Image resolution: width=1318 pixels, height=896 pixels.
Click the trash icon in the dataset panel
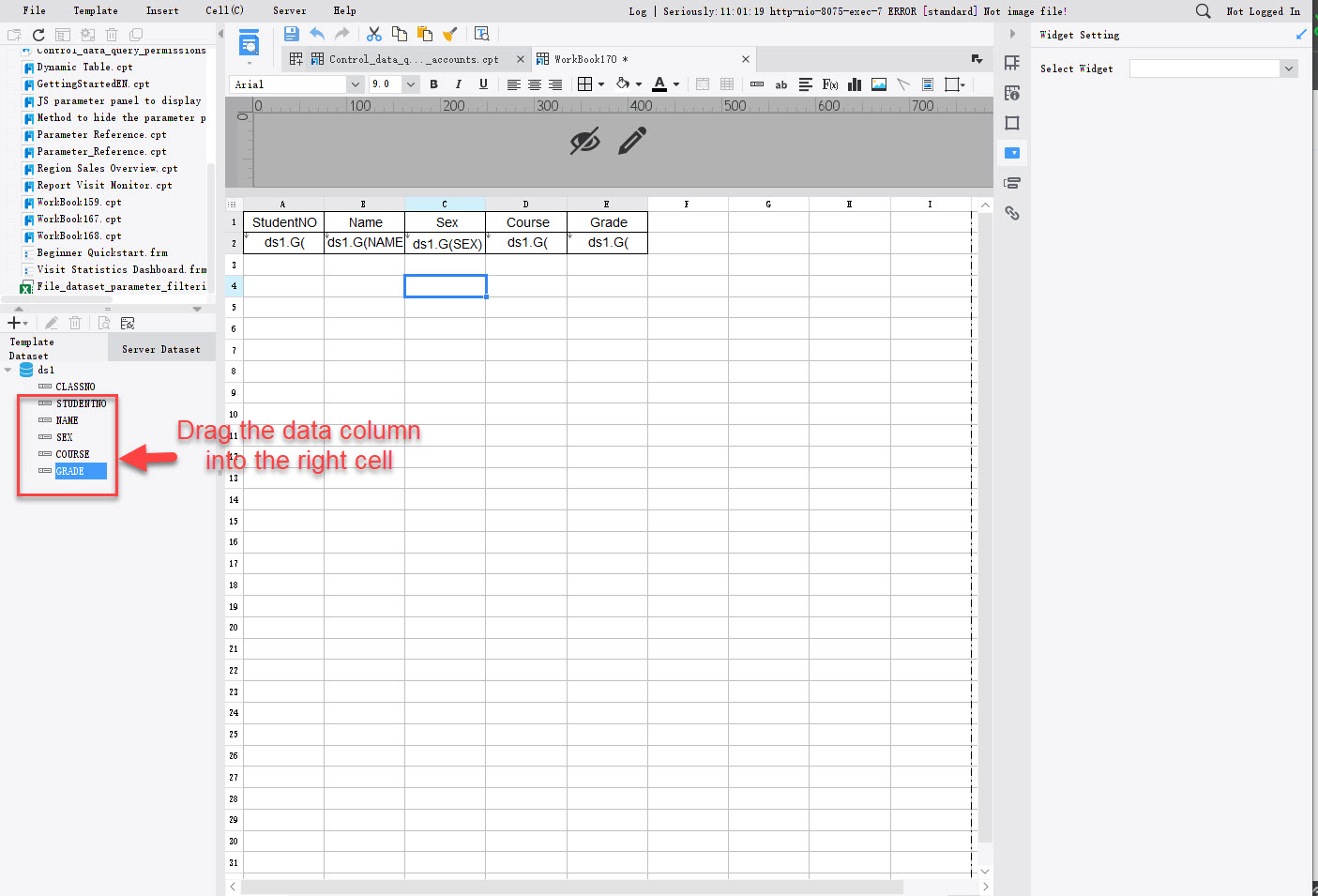pos(75,322)
